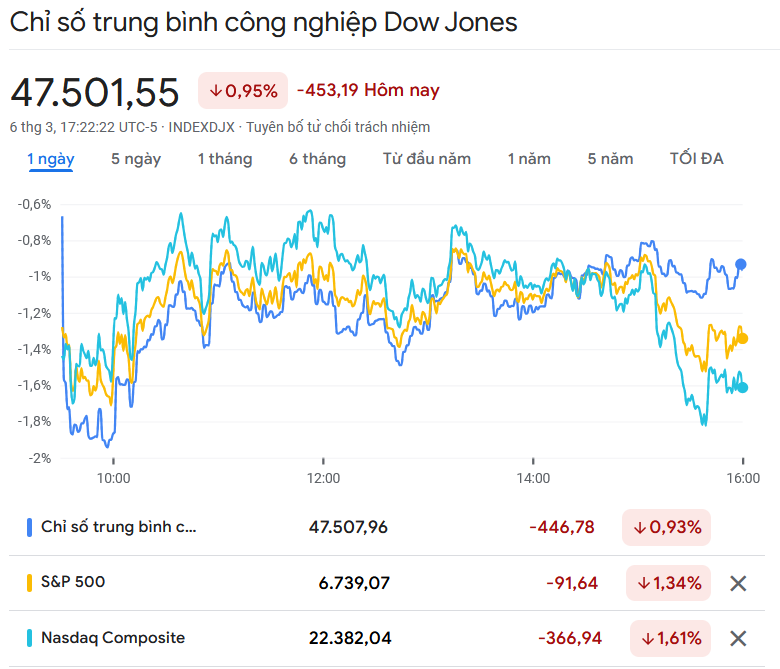Remove S&P 500 comparison with X icon
The image size is (780, 669).
tap(738, 583)
